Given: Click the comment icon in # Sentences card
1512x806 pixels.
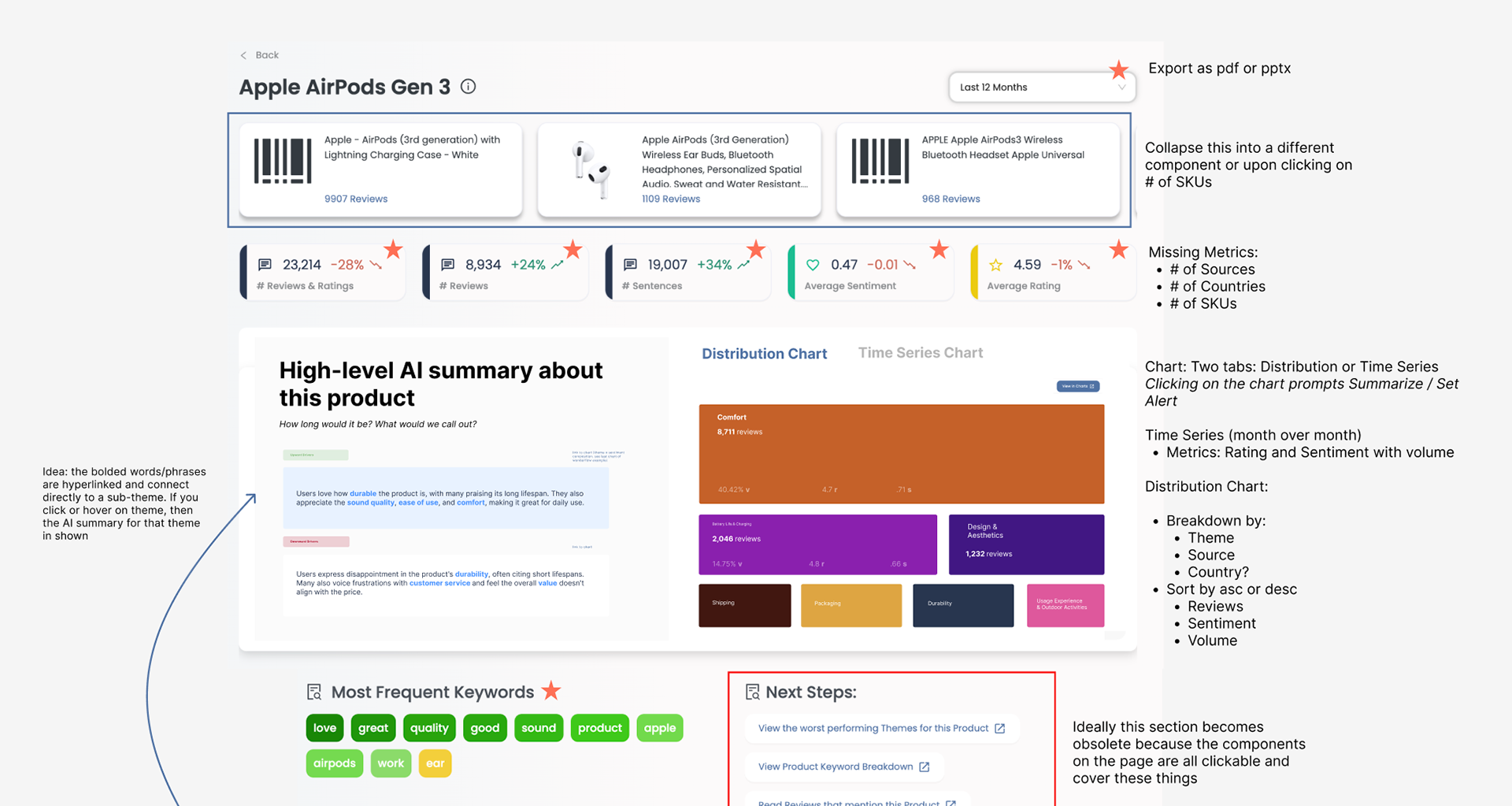Looking at the screenshot, I should pyautogui.click(x=631, y=265).
